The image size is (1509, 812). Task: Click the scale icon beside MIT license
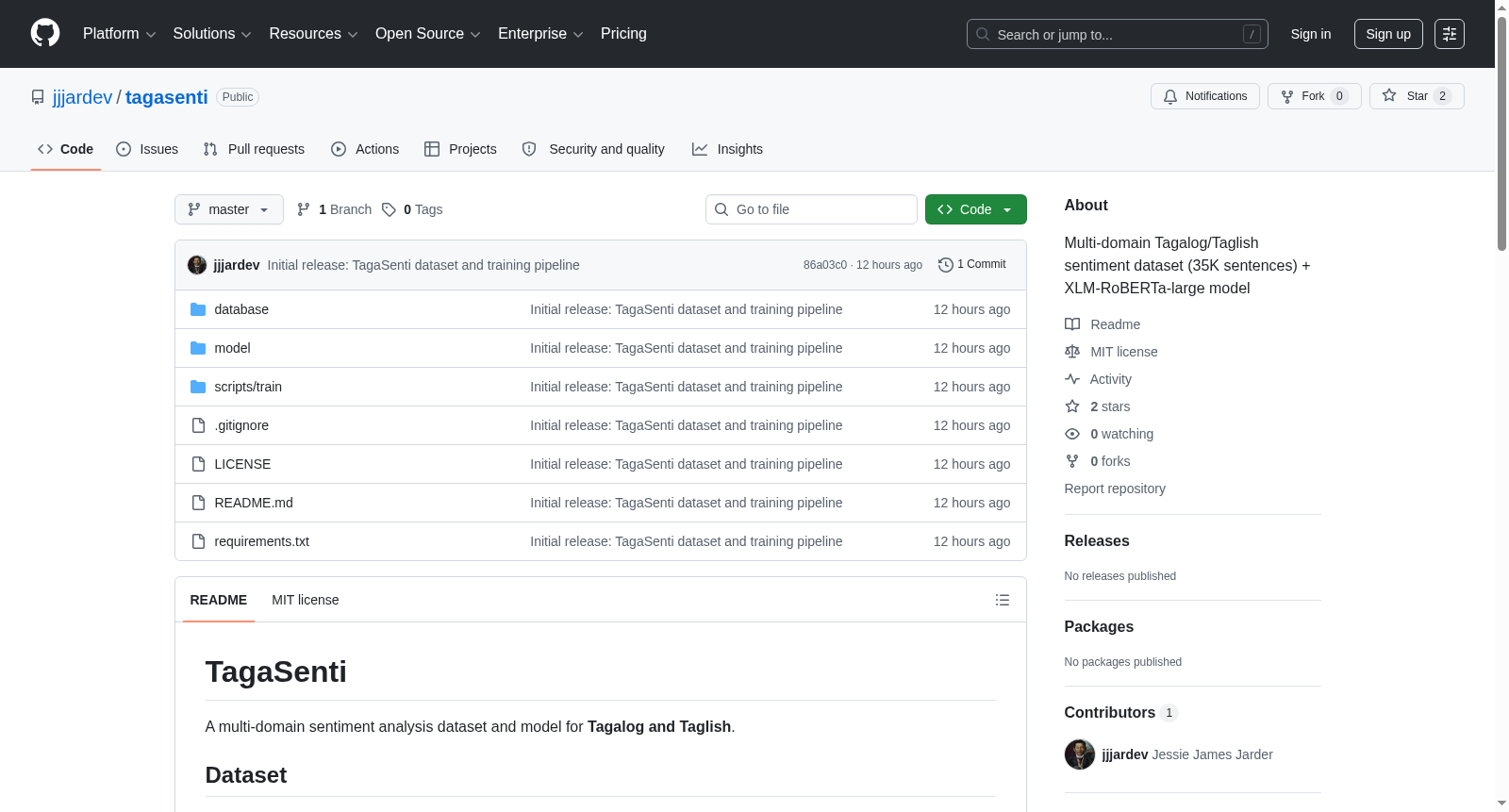pyautogui.click(x=1072, y=352)
